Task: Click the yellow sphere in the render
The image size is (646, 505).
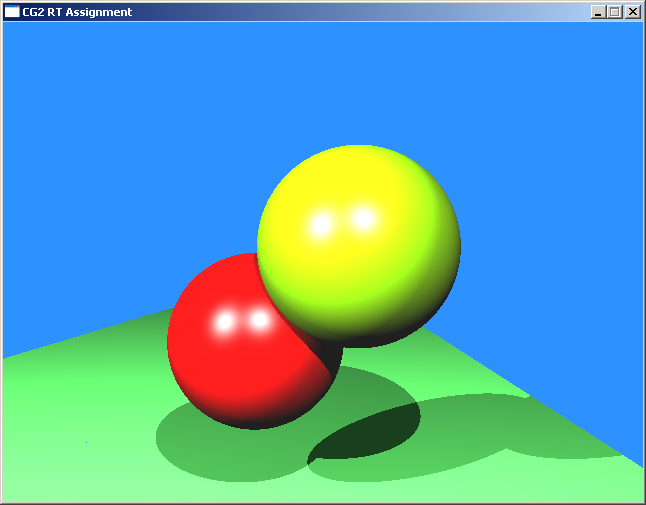Action: pos(358,246)
